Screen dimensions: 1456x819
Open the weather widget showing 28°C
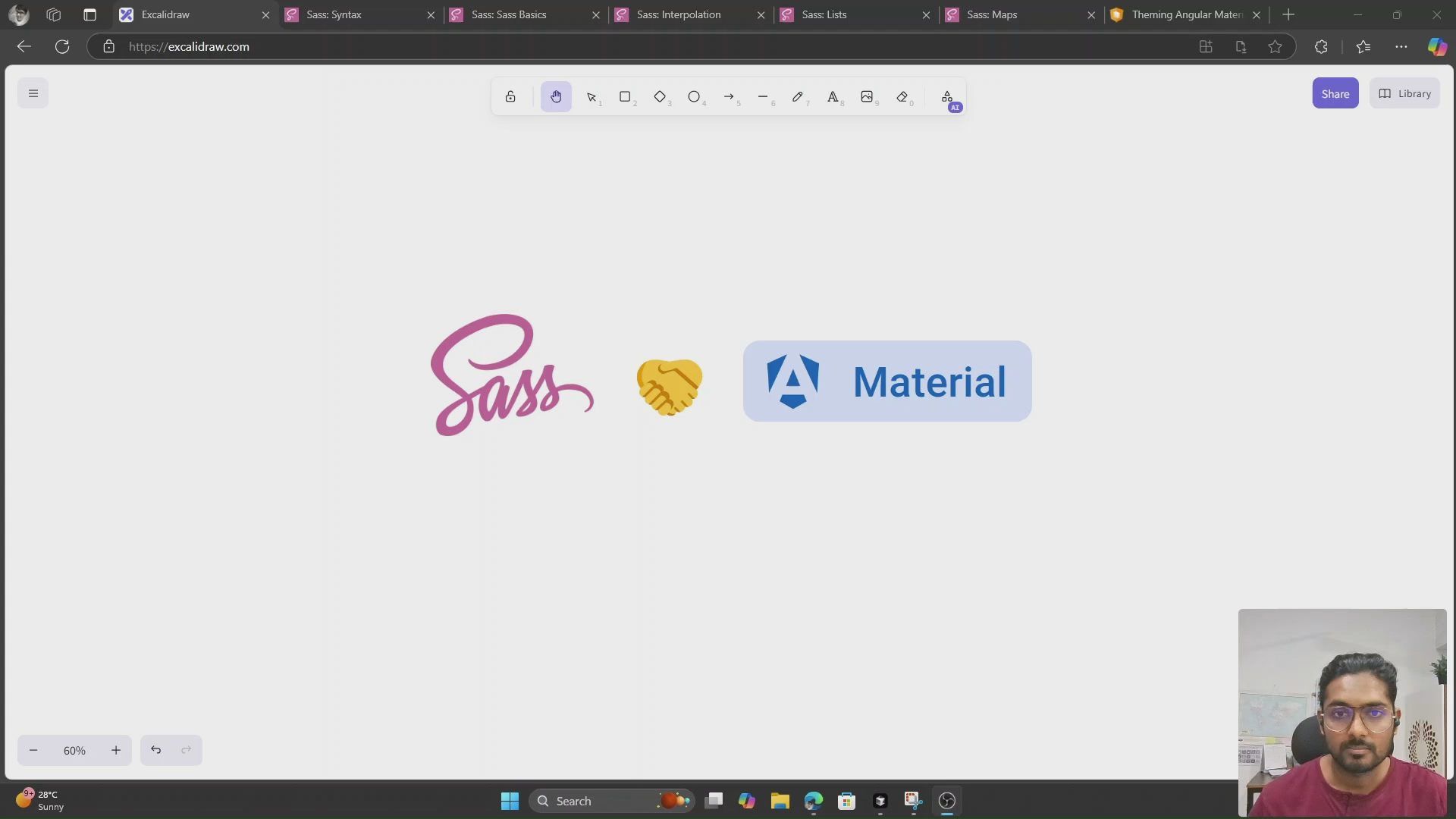(x=40, y=800)
